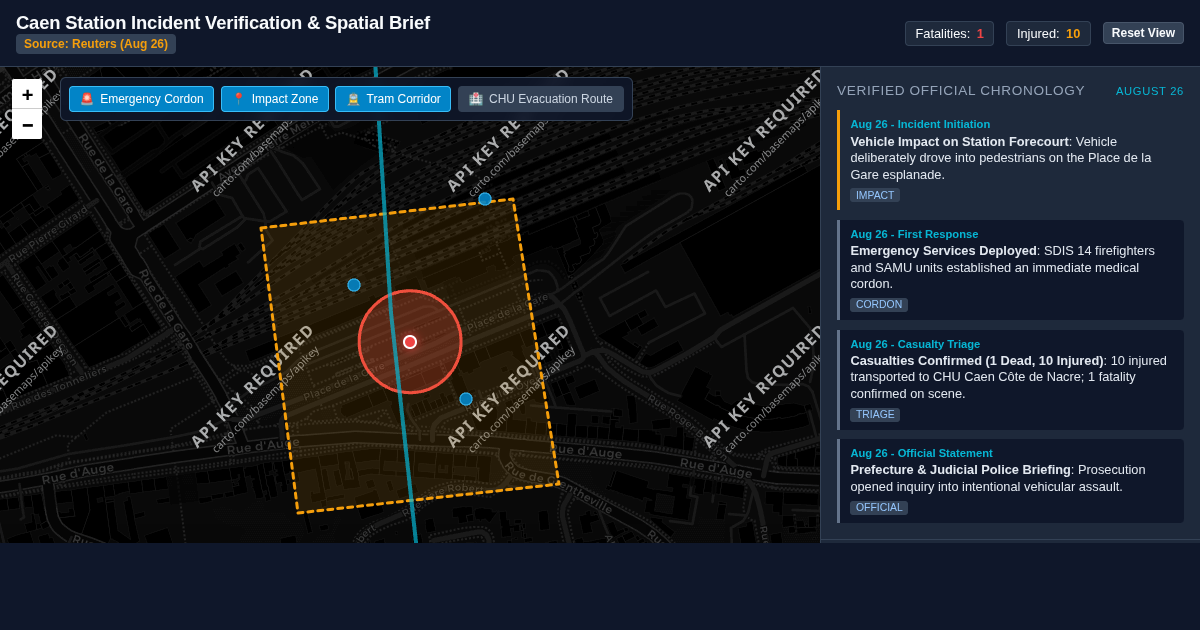Toggle the Impact Zone layer
This screenshot has height=630, width=1200.
coord(275,99)
